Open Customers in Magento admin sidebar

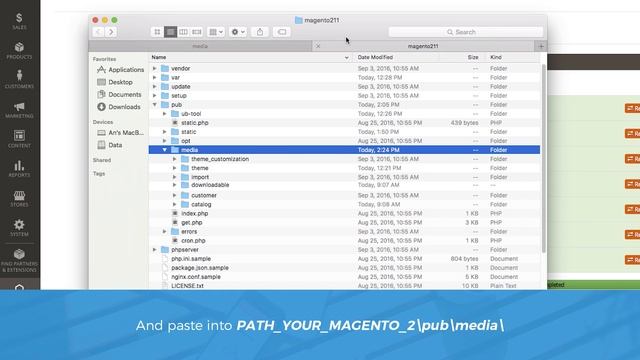tap(19, 80)
